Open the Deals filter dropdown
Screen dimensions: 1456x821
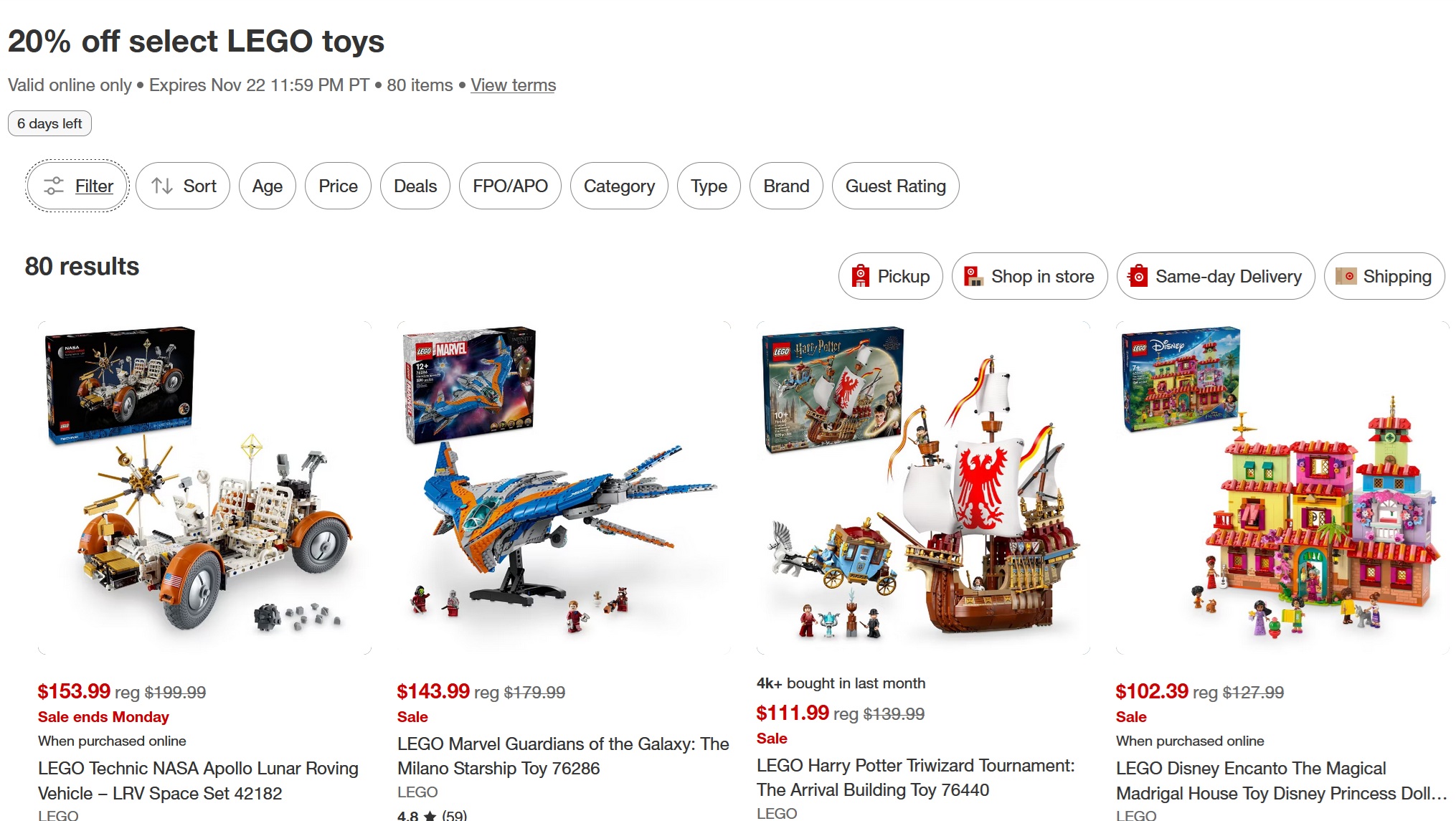pos(415,186)
